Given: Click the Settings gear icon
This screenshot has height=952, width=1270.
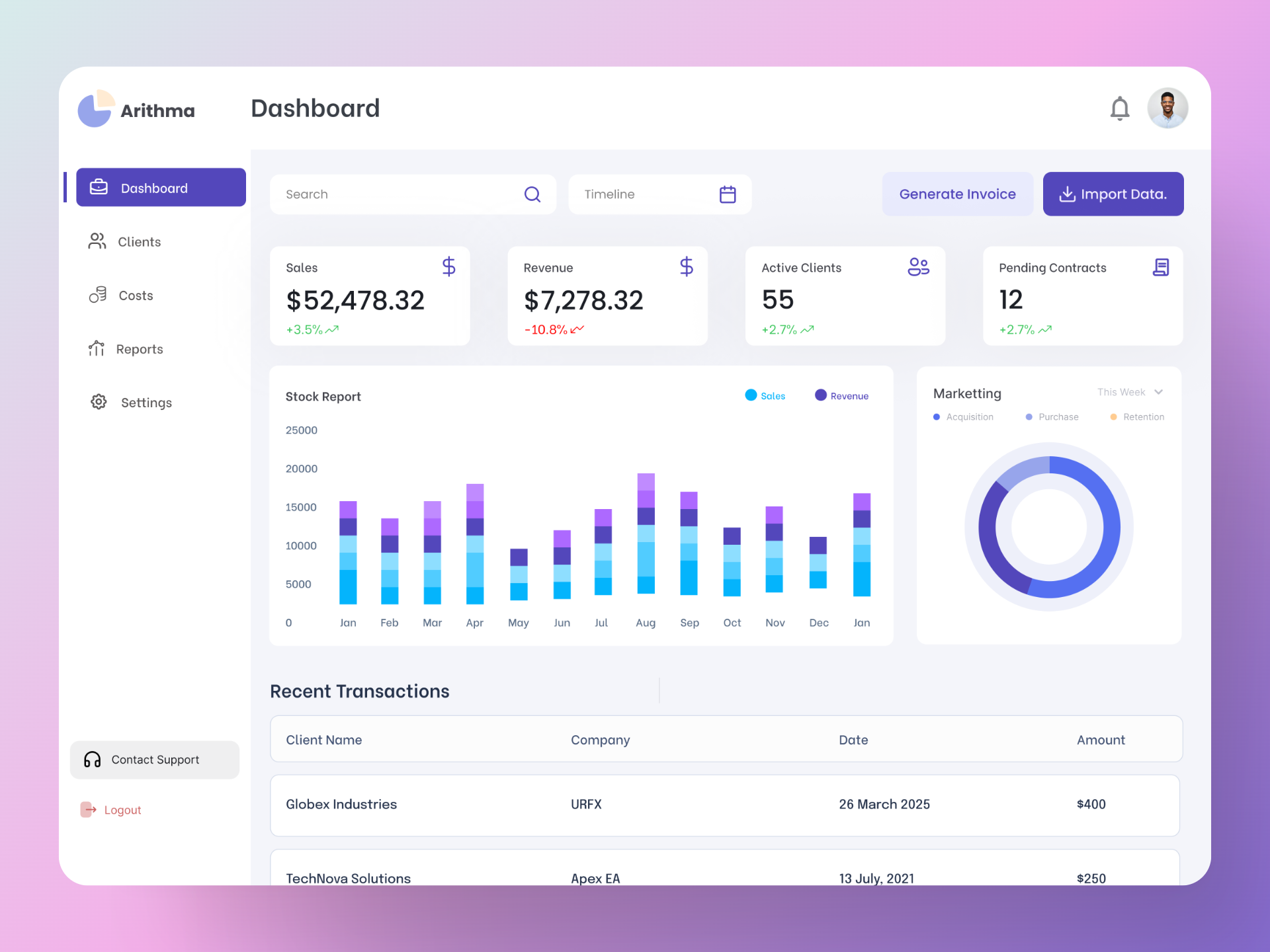Looking at the screenshot, I should click(x=97, y=402).
